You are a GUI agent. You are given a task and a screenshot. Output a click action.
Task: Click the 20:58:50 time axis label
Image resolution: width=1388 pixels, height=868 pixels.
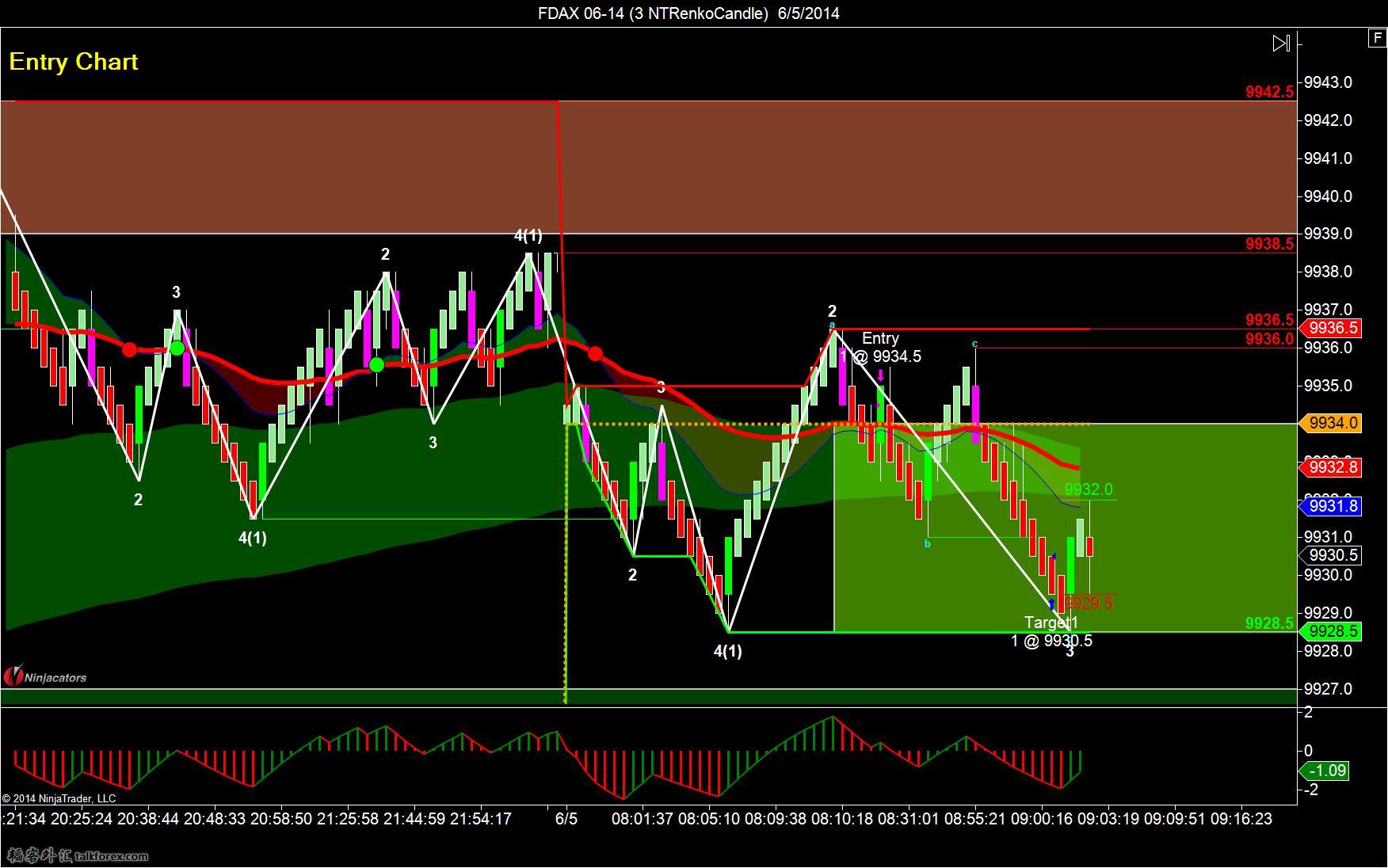pyautogui.click(x=281, y=819)
